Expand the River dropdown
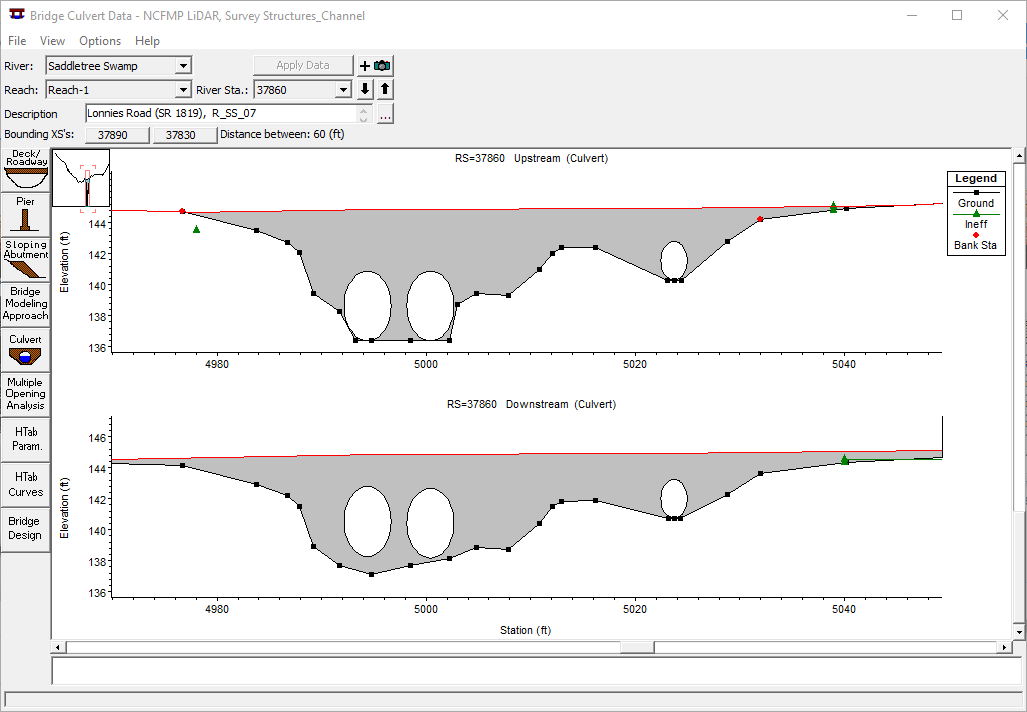The image size is (1027, 712). point(183,66)
